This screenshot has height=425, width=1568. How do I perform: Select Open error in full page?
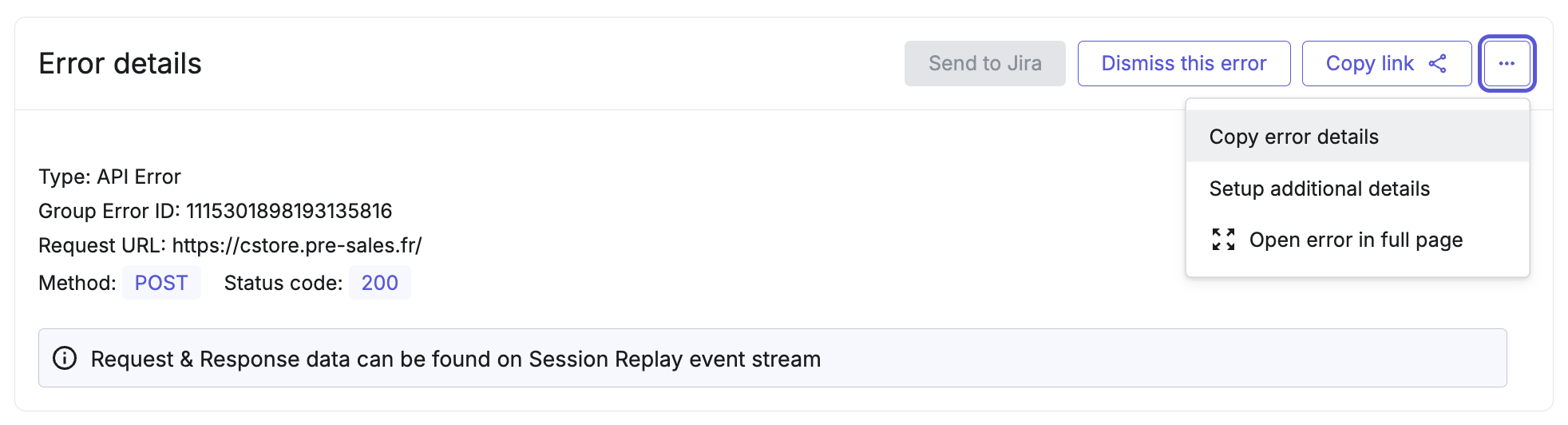1356,240
